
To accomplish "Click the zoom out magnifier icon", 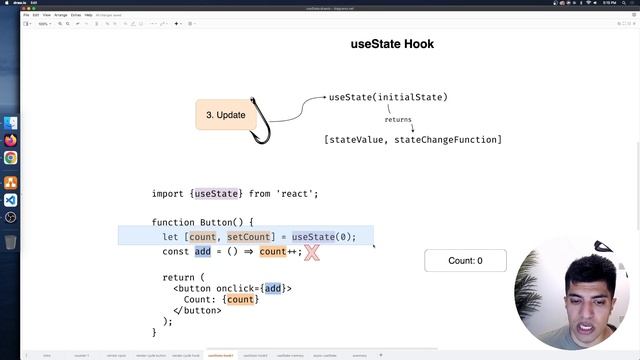I will (68, 24).
